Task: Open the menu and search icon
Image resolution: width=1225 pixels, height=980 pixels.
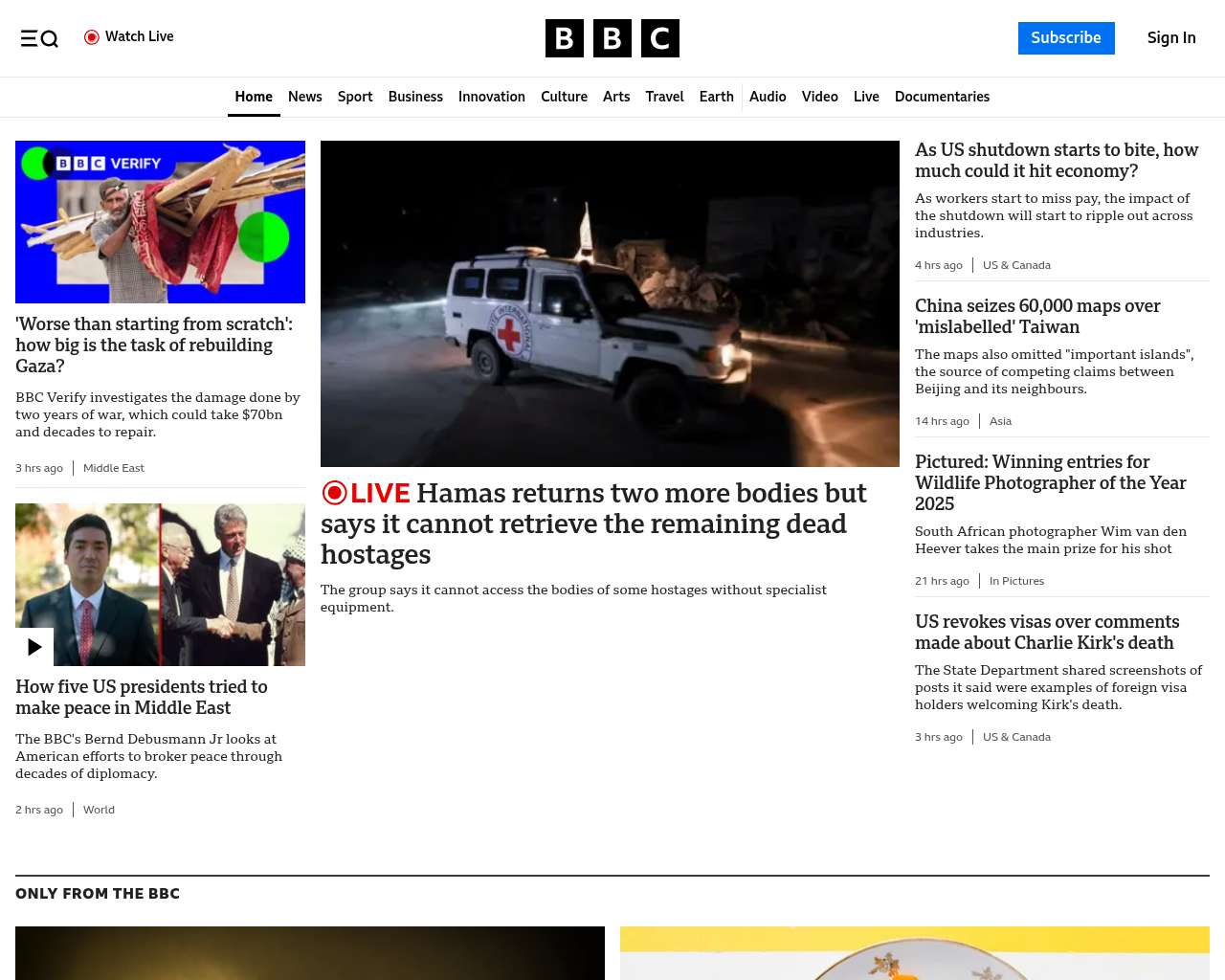Action: [x=39, y=38]
